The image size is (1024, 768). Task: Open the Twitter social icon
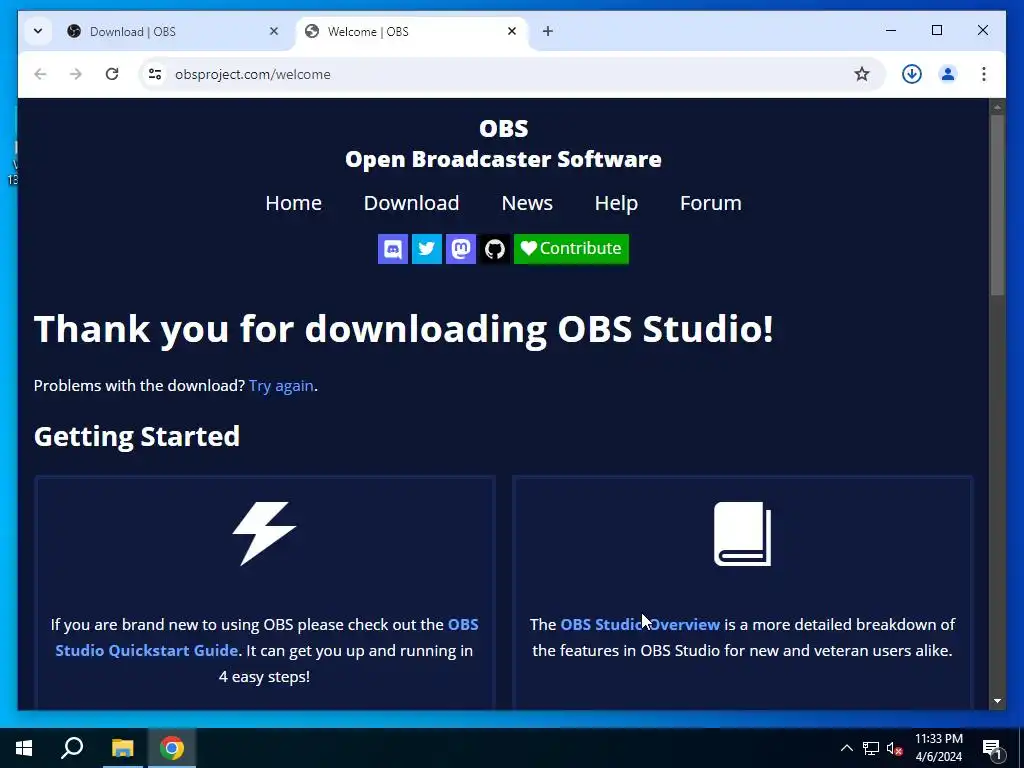[426, 249]
